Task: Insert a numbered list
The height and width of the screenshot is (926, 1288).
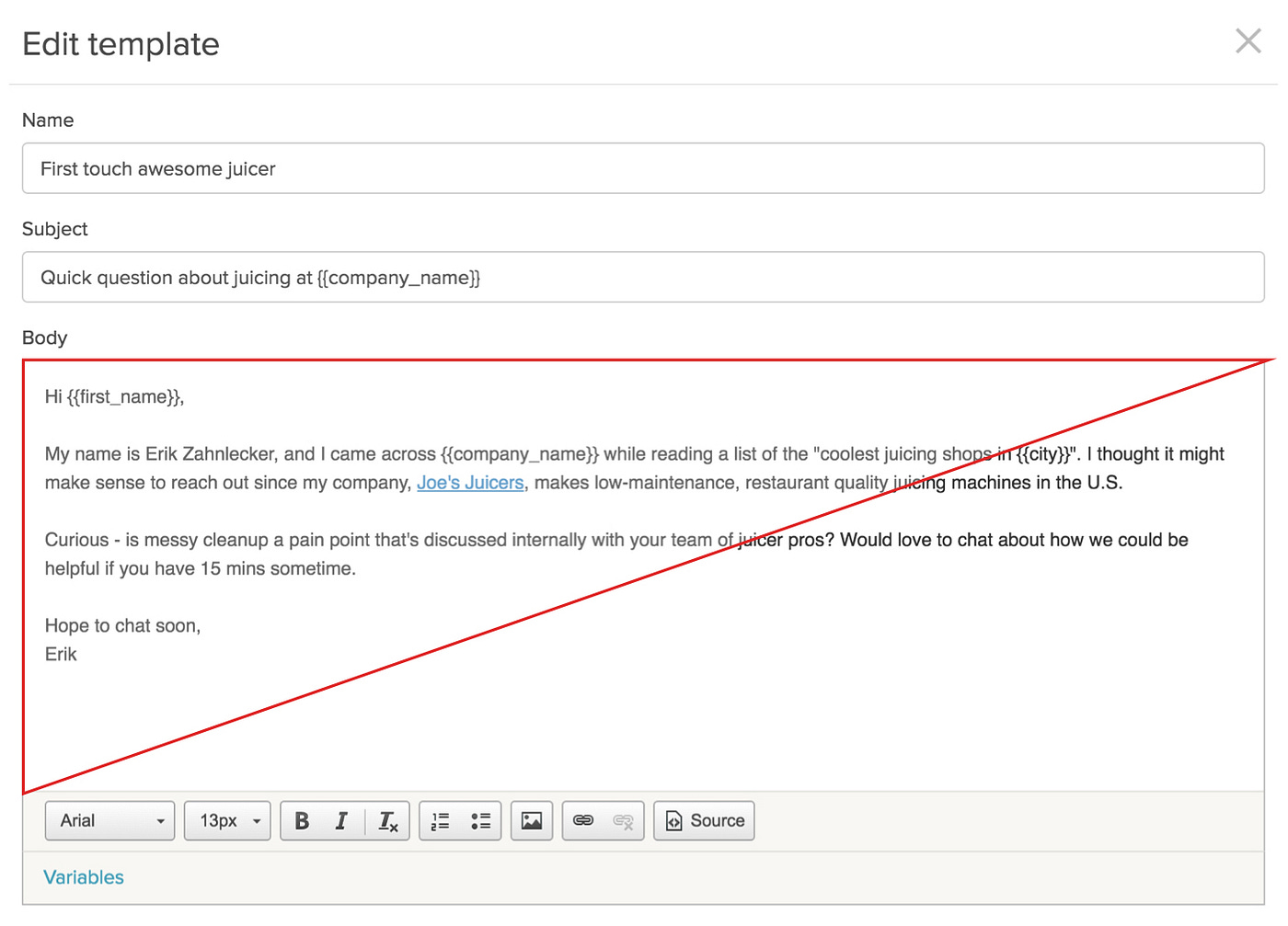Action: click(440, 820)
